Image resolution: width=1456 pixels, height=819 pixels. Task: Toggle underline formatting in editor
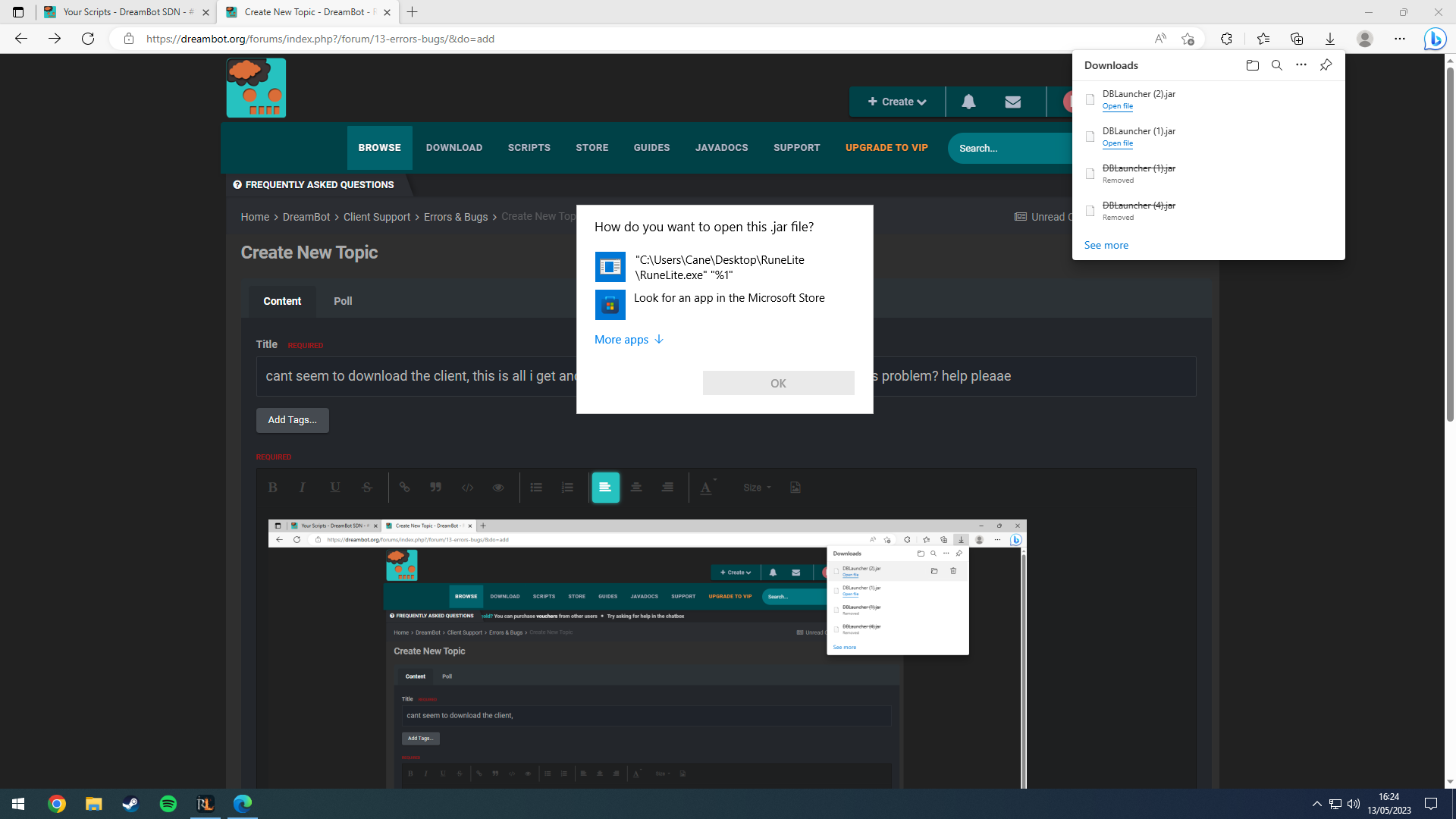click(x=334, y=488)
